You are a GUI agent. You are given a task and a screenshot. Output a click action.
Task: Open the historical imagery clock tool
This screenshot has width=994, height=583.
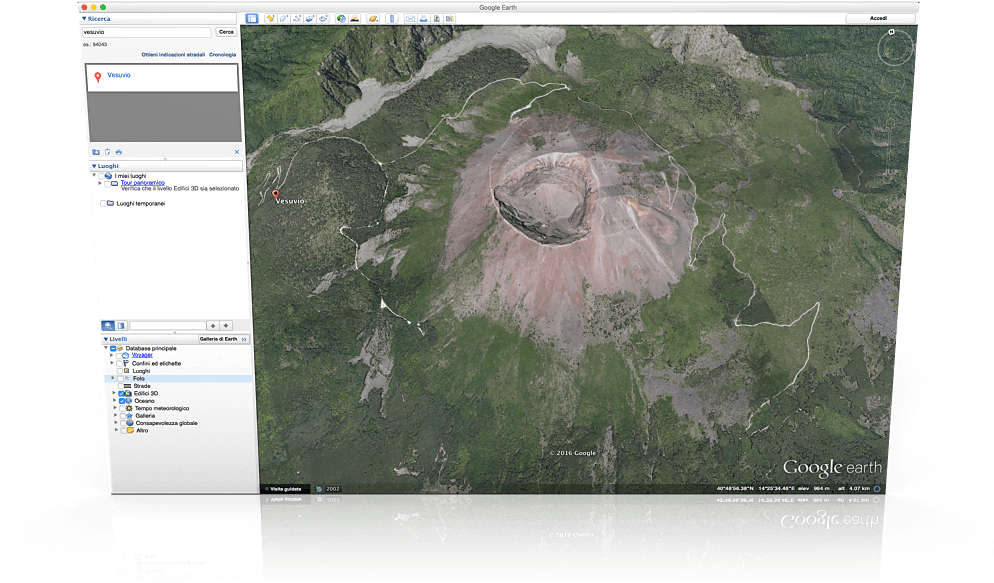341,18
